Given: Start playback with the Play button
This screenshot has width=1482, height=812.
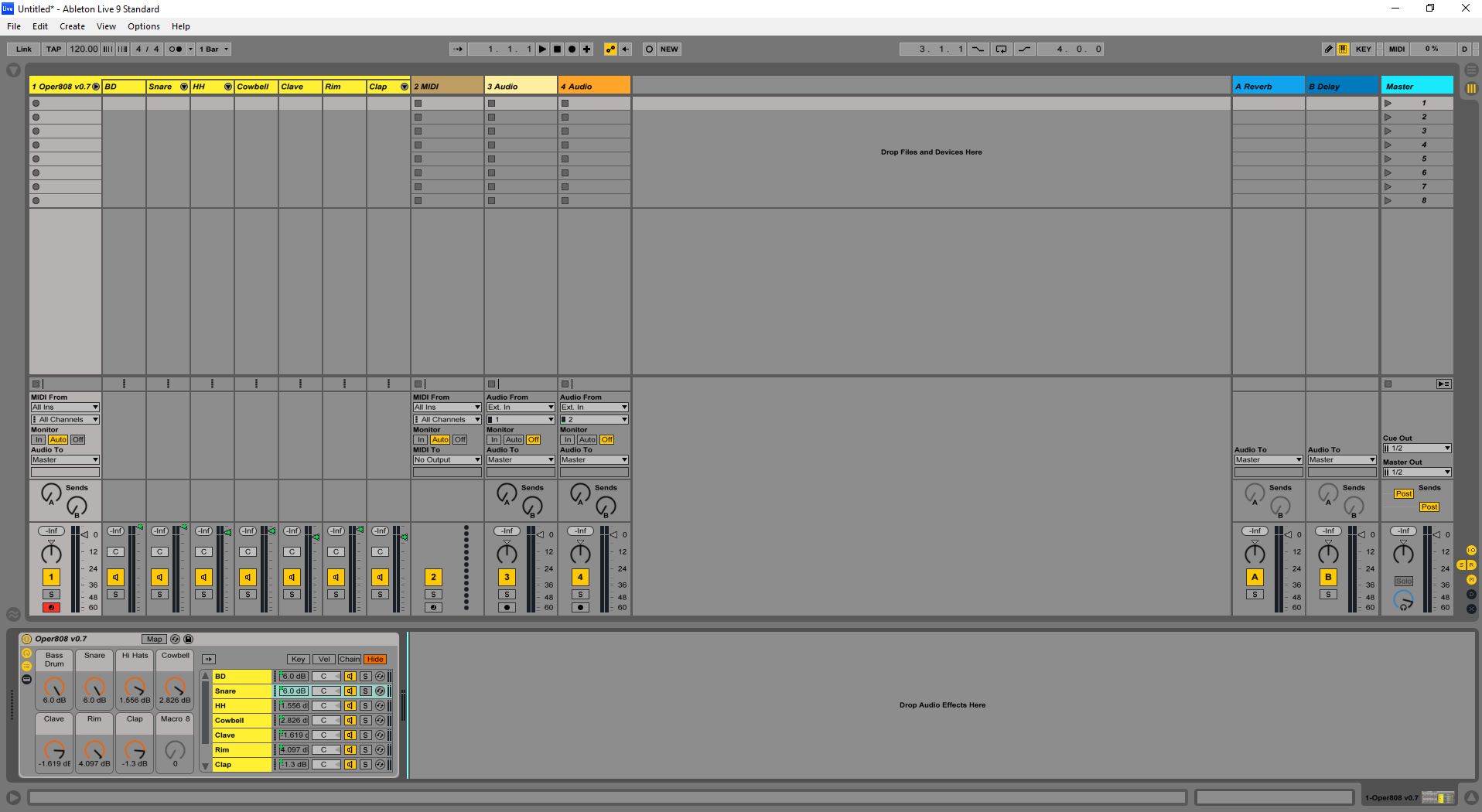Looking at the screenshot, I should [542, 49].
